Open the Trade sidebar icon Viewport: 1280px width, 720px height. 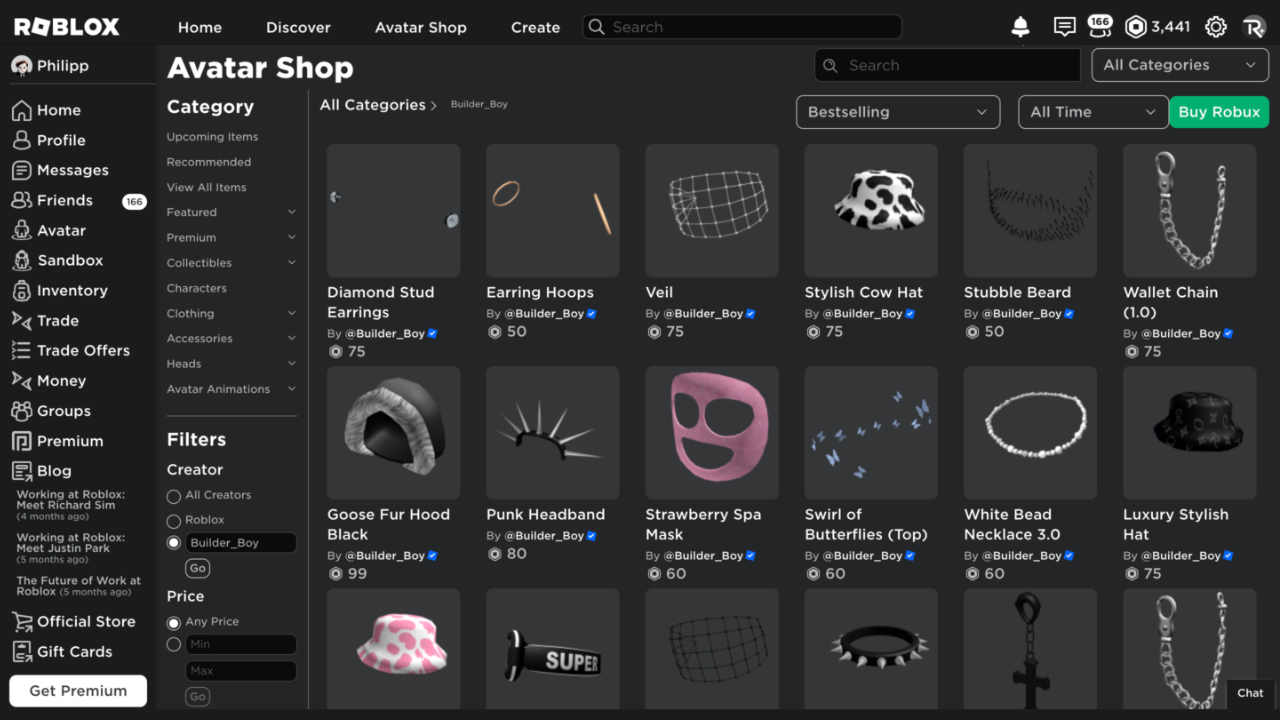21,320
